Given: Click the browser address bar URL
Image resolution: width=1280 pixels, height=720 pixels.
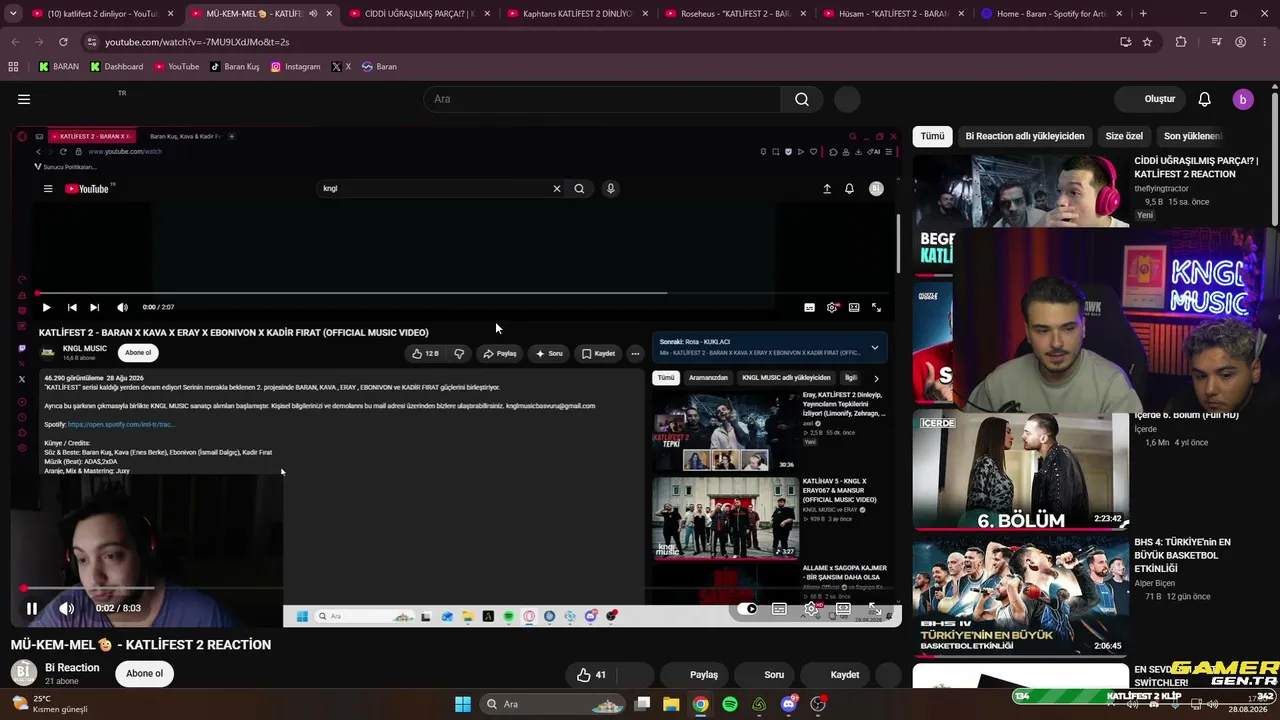Looking at the screenshot, I should (197, 42).
